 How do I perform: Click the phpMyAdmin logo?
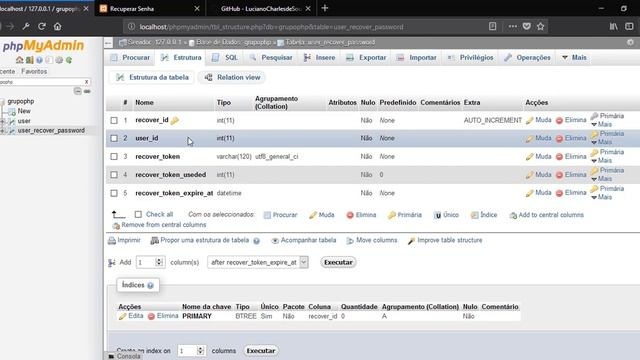pyautogui.click(x=43, y=46)
